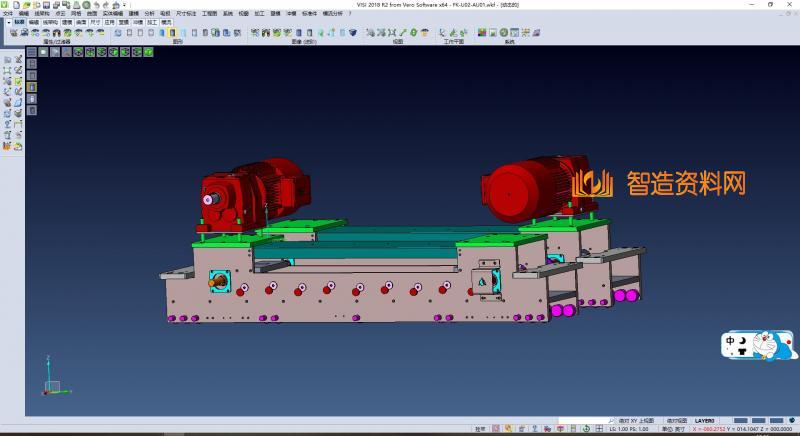800x436 pixels.
Task: Click the 绝对 XY 上视图 status button
Action: 636,421
